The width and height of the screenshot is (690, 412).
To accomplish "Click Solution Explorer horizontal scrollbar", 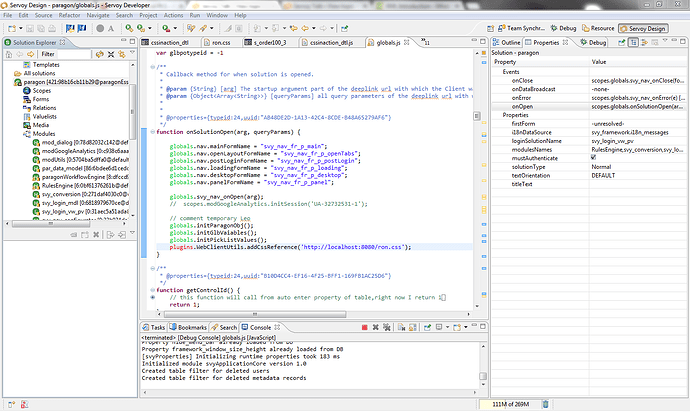I will pyautogui.click(x=51, y=224).
